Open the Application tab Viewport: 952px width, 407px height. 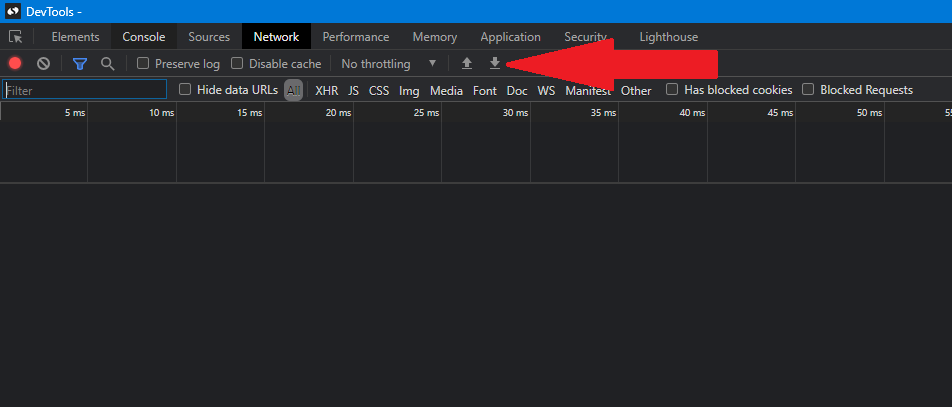coord(510,37)
